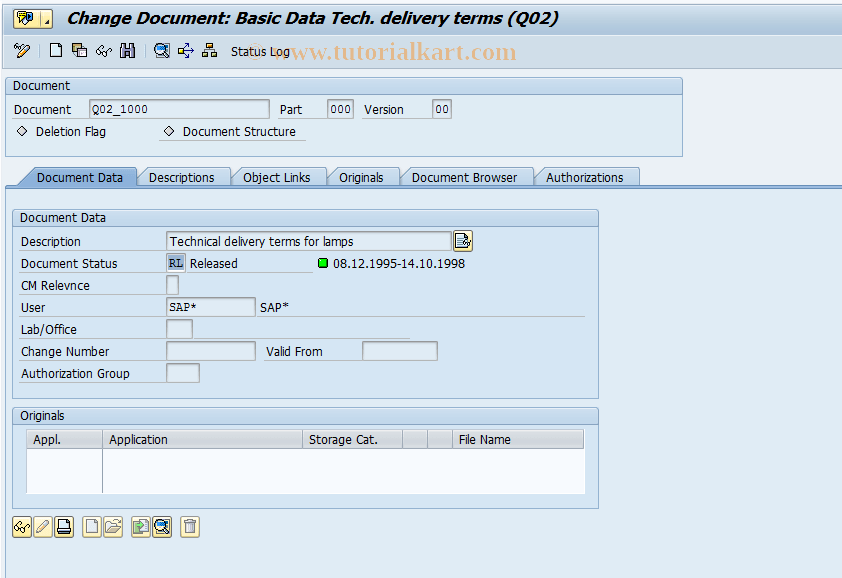Click the Status Log button
Screen dimensions: 842x578
coord(260,51)
